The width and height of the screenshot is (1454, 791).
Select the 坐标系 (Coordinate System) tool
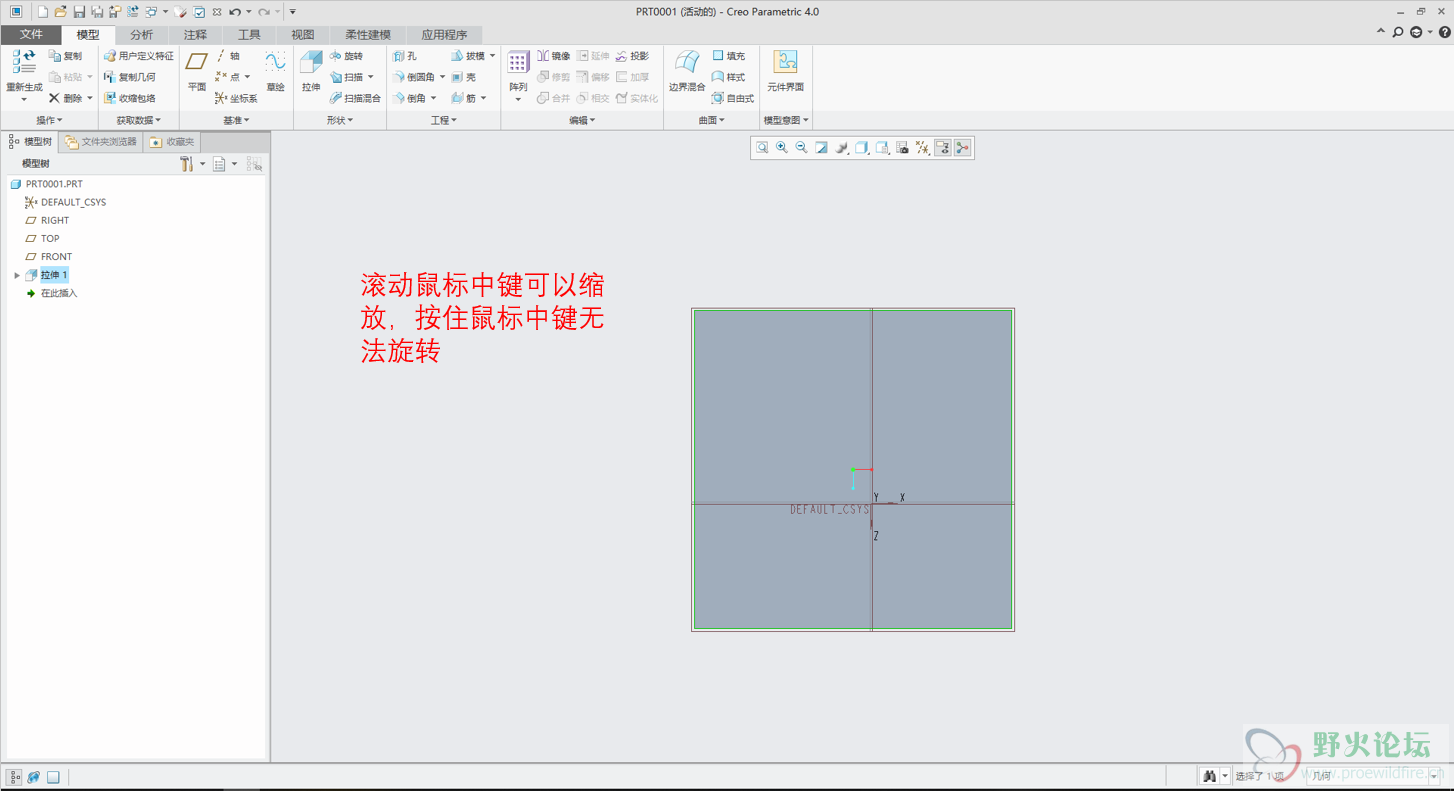[237, 98]
